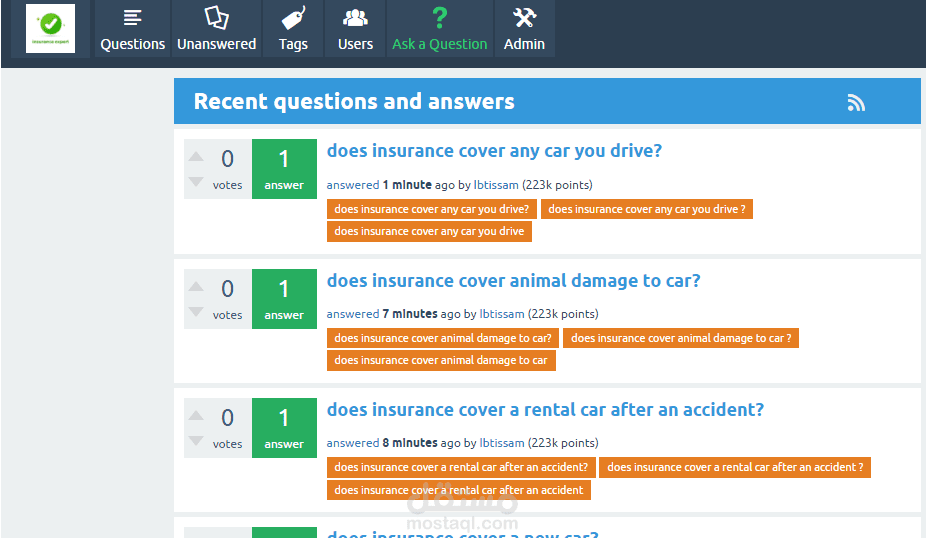
Task: Click the RSS feed icon
Action: (x=856, y=102)
